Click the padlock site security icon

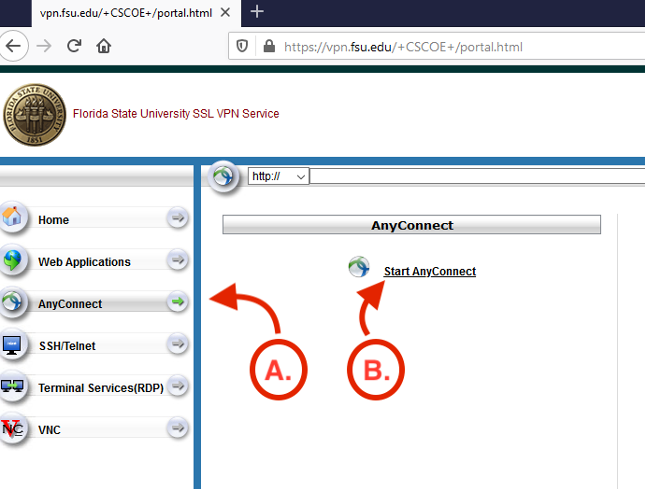tap(269, 46)
